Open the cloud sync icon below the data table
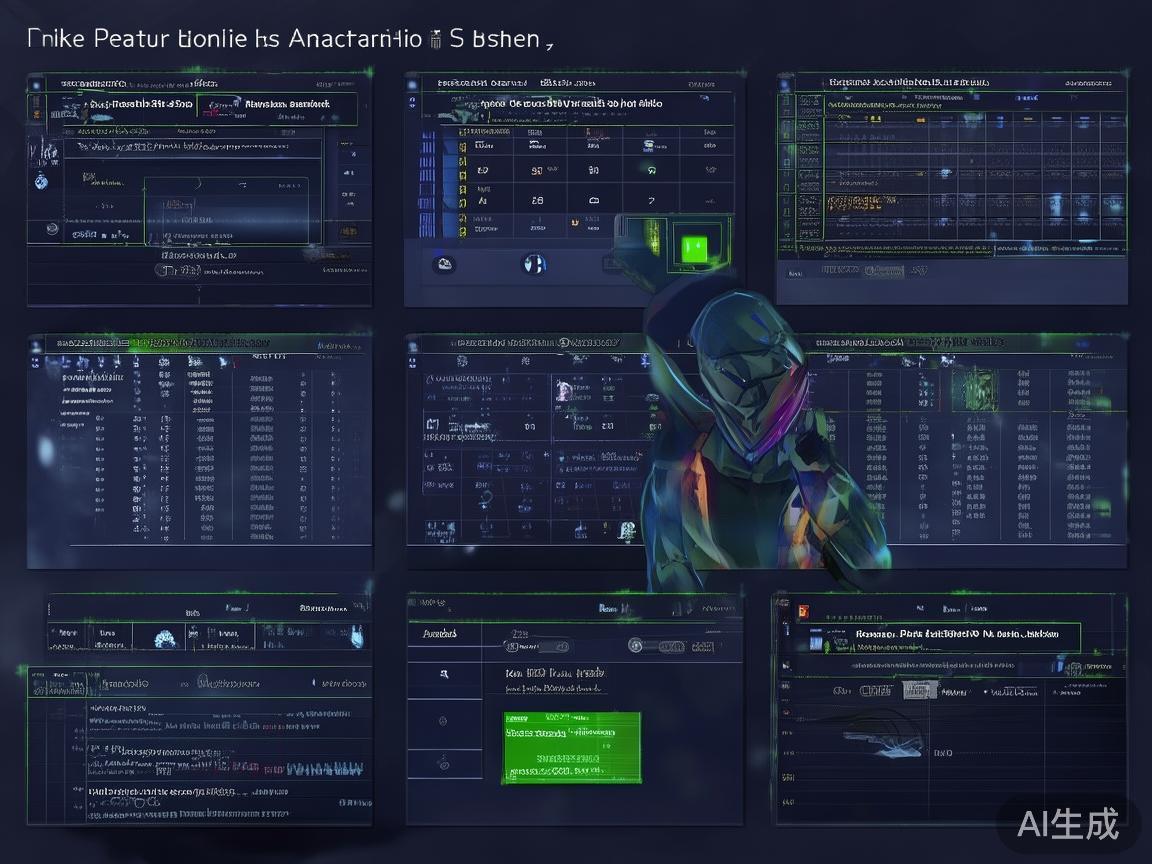Screen dimensions: 1152x864 (x=443, y=262)
